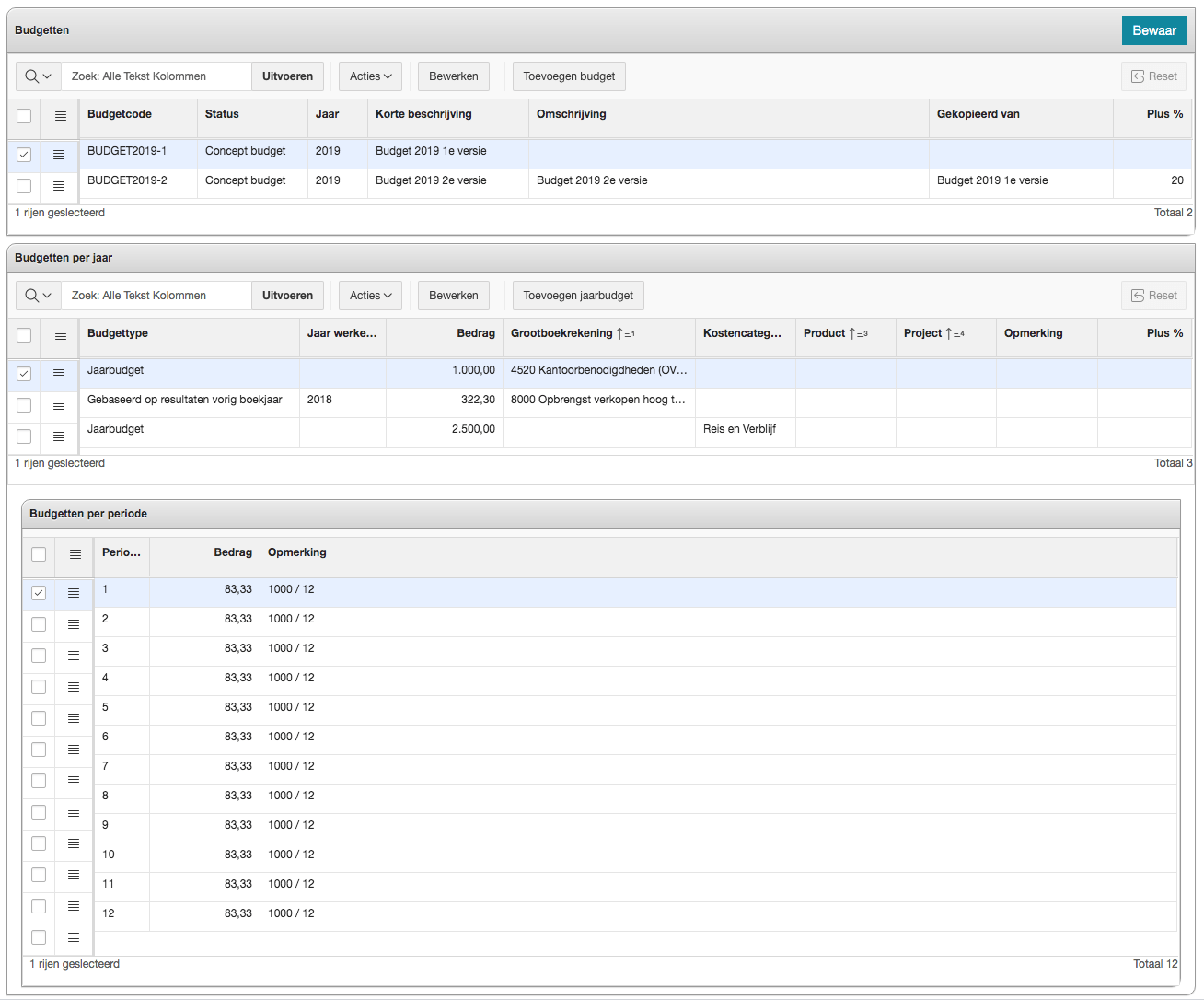
Task: Click the Jaar werkelijk value 2018
Action: click(x=319, y=400)
